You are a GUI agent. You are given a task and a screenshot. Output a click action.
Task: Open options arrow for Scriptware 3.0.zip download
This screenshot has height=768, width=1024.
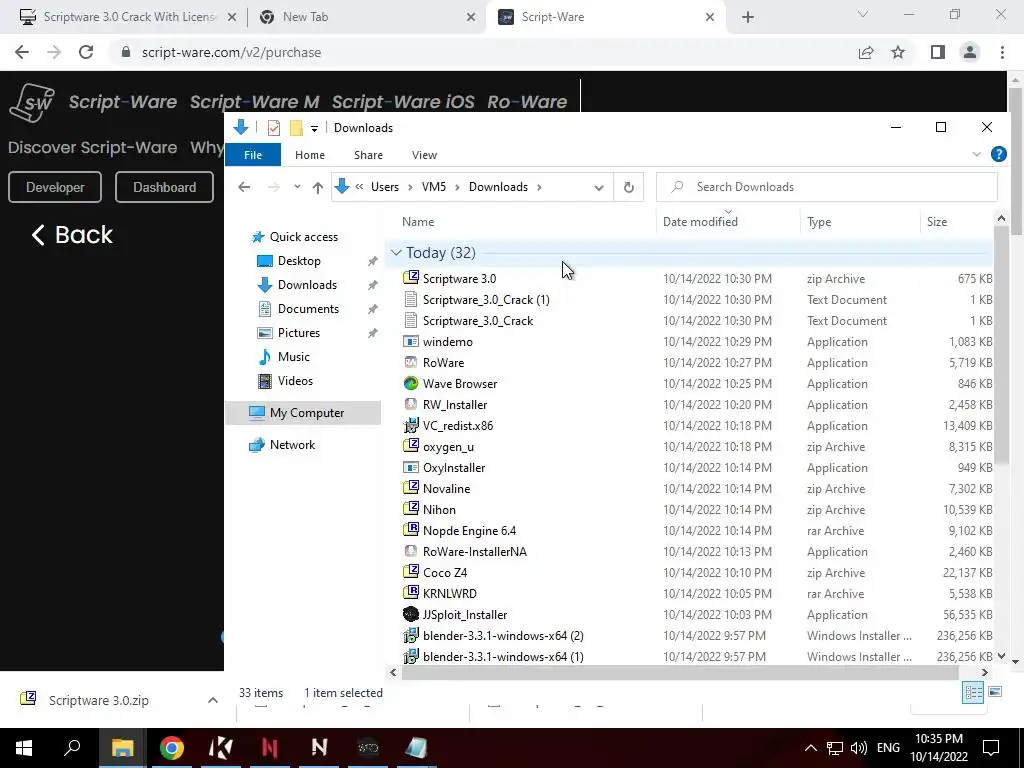[212, 700]
